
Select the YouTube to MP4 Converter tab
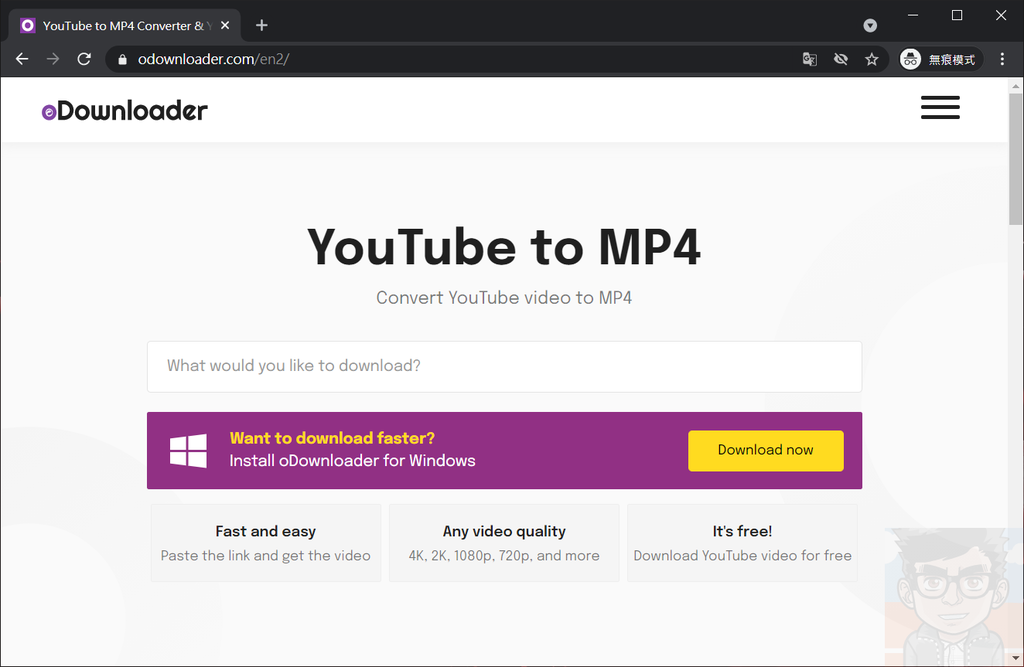click(124, 25)
